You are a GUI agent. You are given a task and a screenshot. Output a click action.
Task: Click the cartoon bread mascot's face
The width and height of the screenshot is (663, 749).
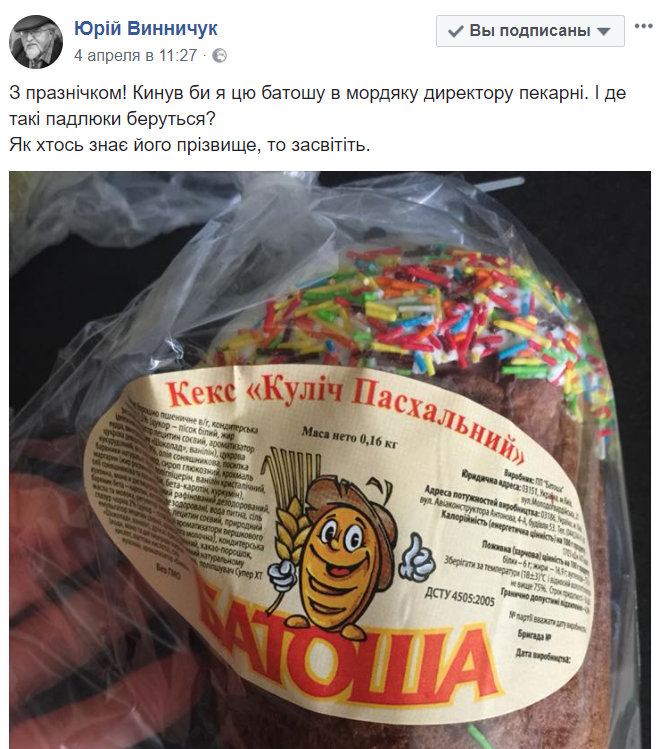tap(340, 549)
